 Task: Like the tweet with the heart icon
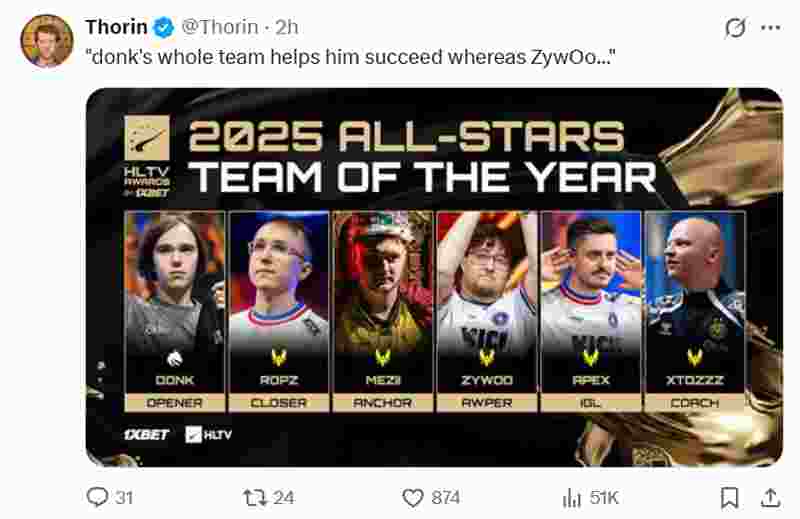click(413, 497)
